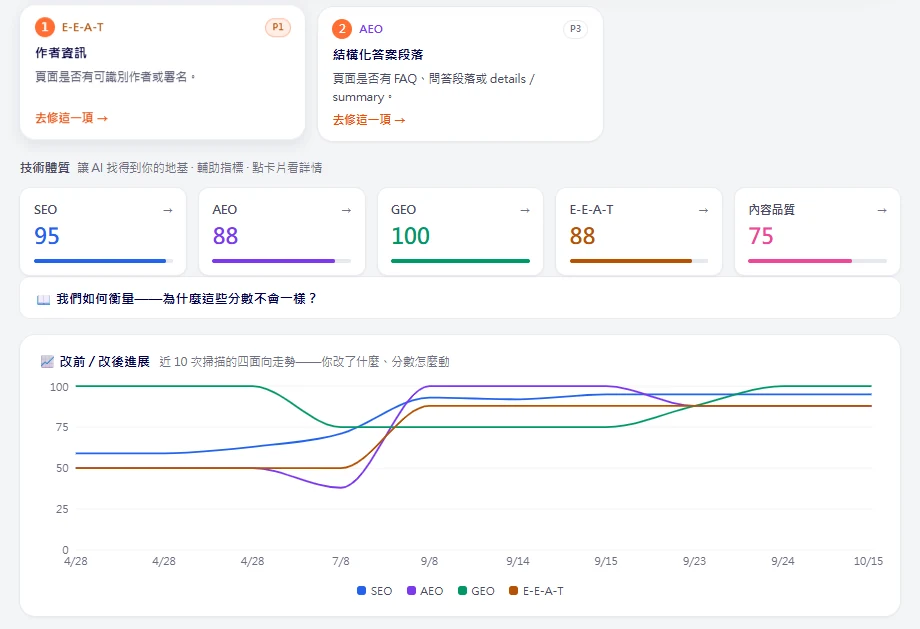The height and width of the screenshot is (629, 920).
Task: Toggle GEO series in chart legend
Action: [476, 591]
